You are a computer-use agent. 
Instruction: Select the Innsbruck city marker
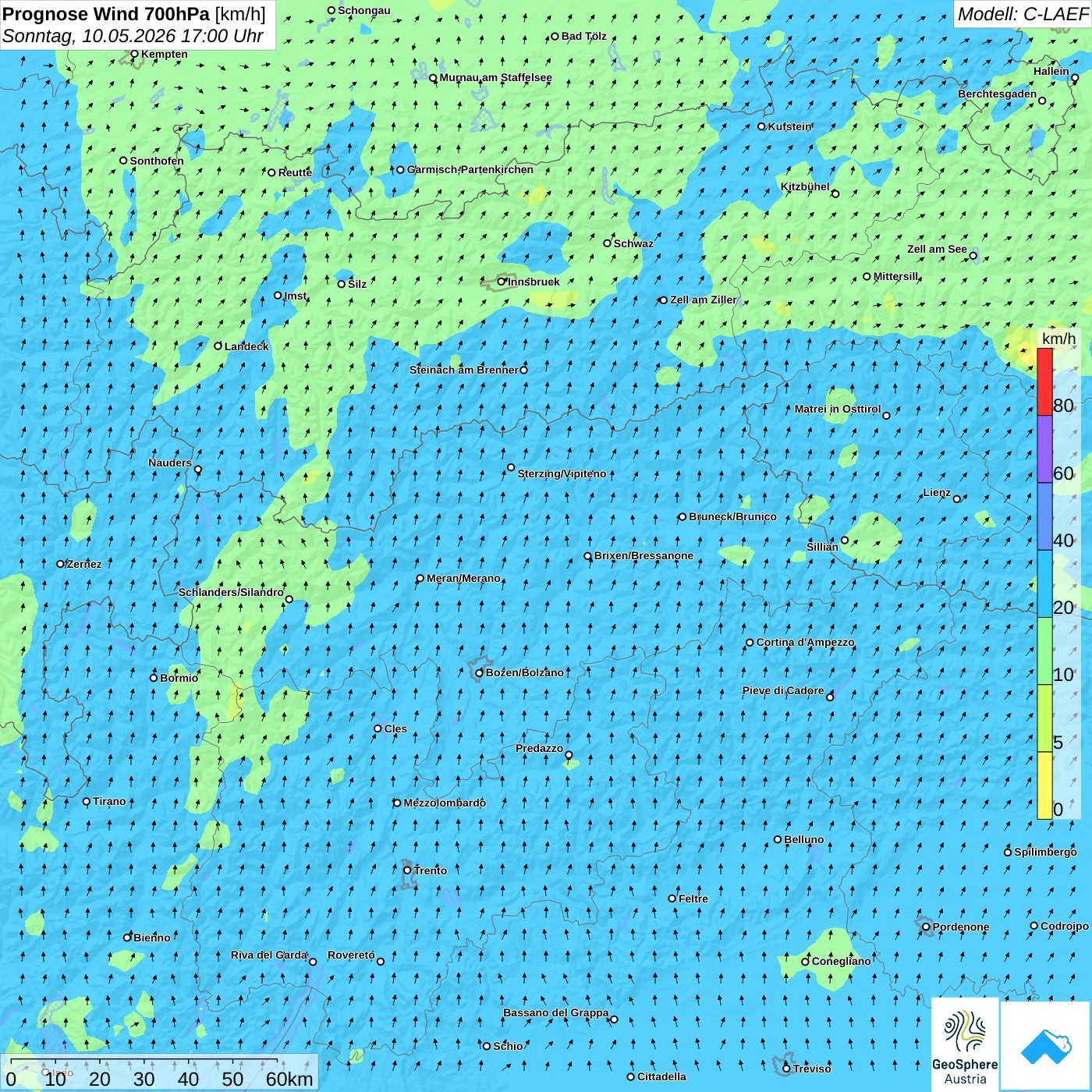coord(502,282)
